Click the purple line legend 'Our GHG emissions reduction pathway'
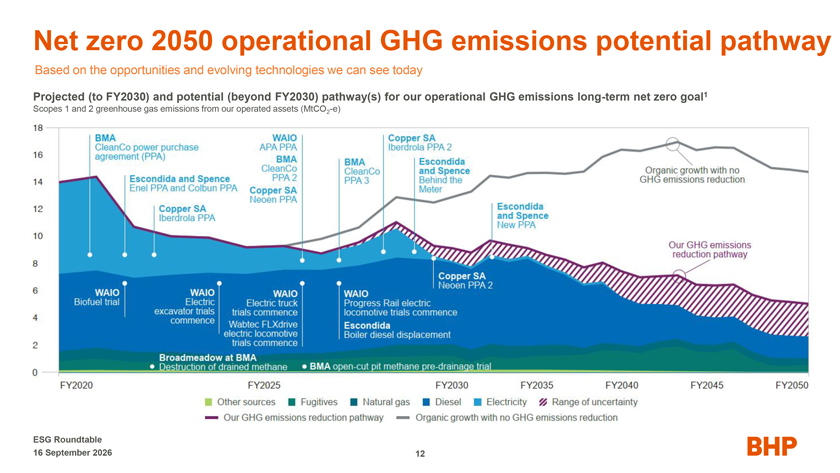840x473 pixels. coord(294,418)
